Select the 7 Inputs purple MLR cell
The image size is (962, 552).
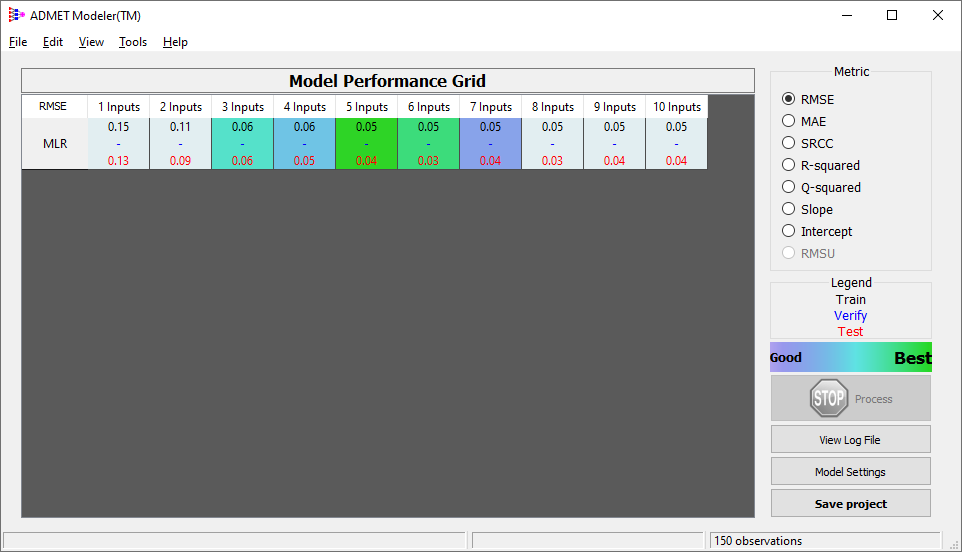(490, 144)
